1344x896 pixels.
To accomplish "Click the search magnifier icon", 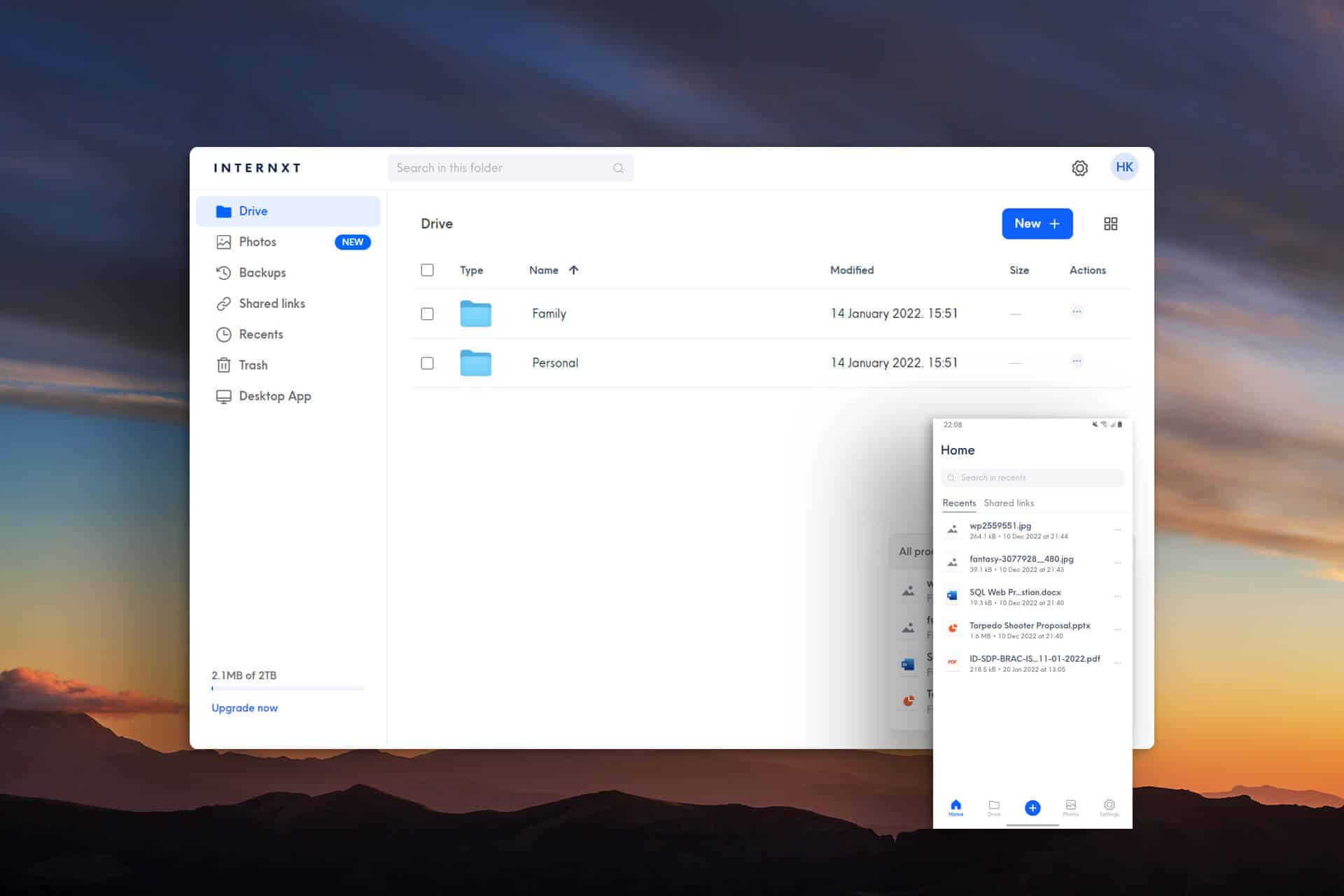I will coord(618,168).
